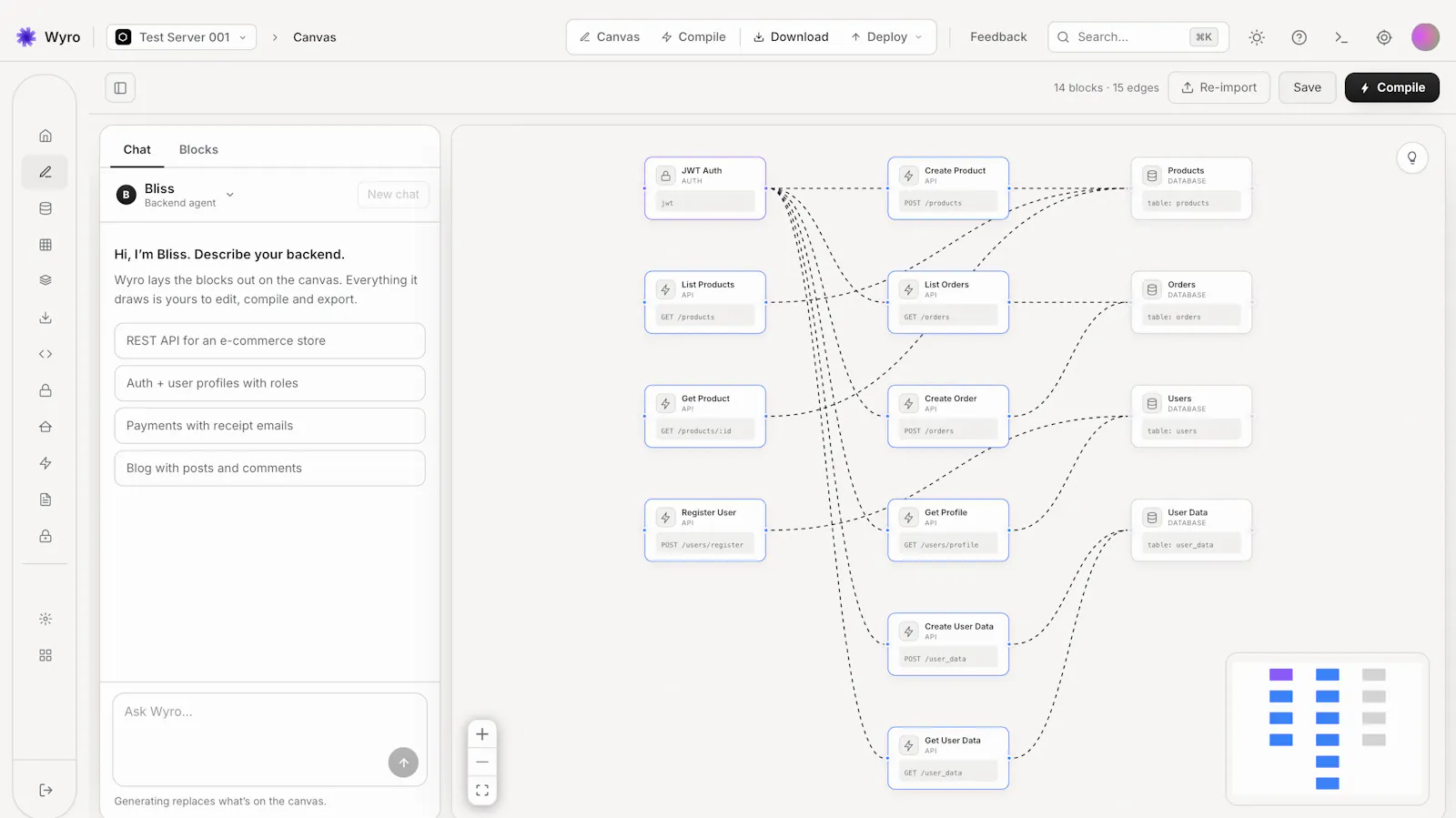Open the Deploy dropdown menu
1456x818 pixels.
tap(886, 37)
